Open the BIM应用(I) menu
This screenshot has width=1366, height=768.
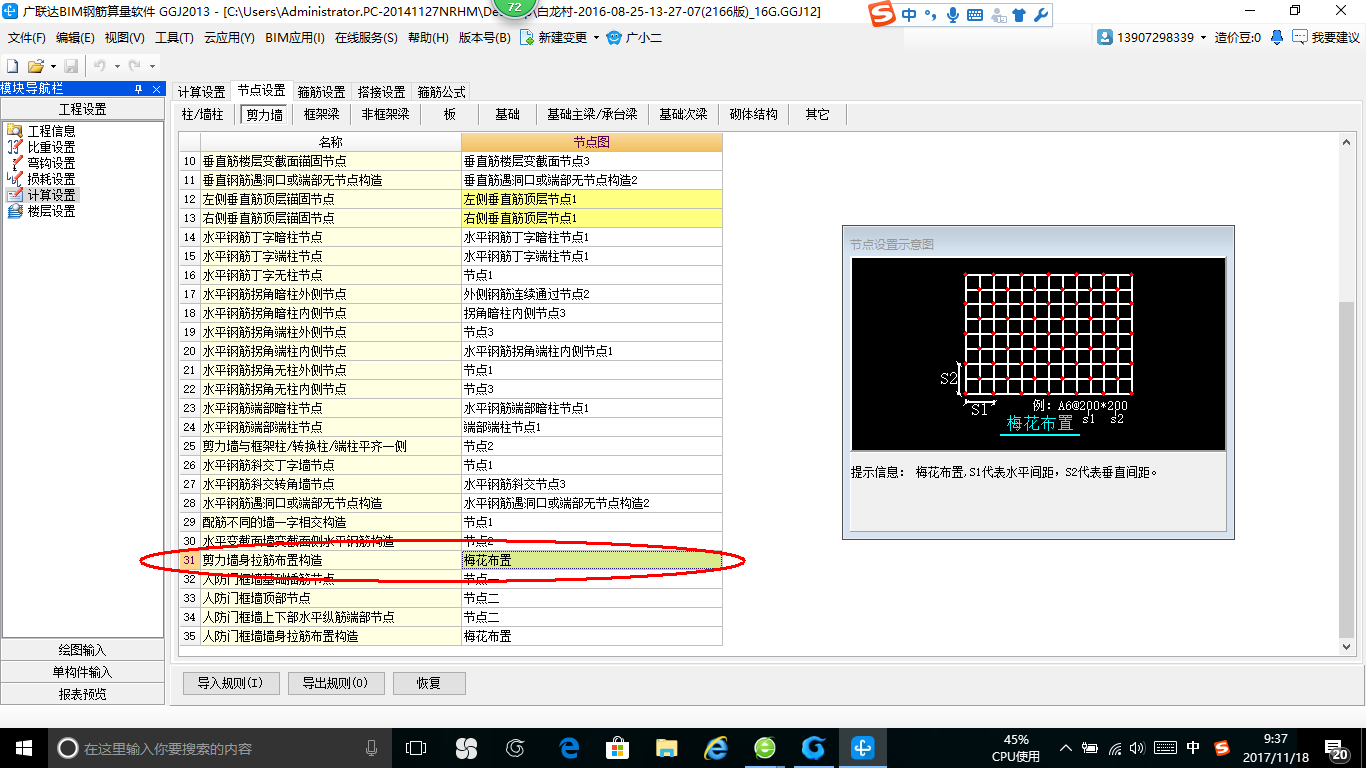pos(295,38)
